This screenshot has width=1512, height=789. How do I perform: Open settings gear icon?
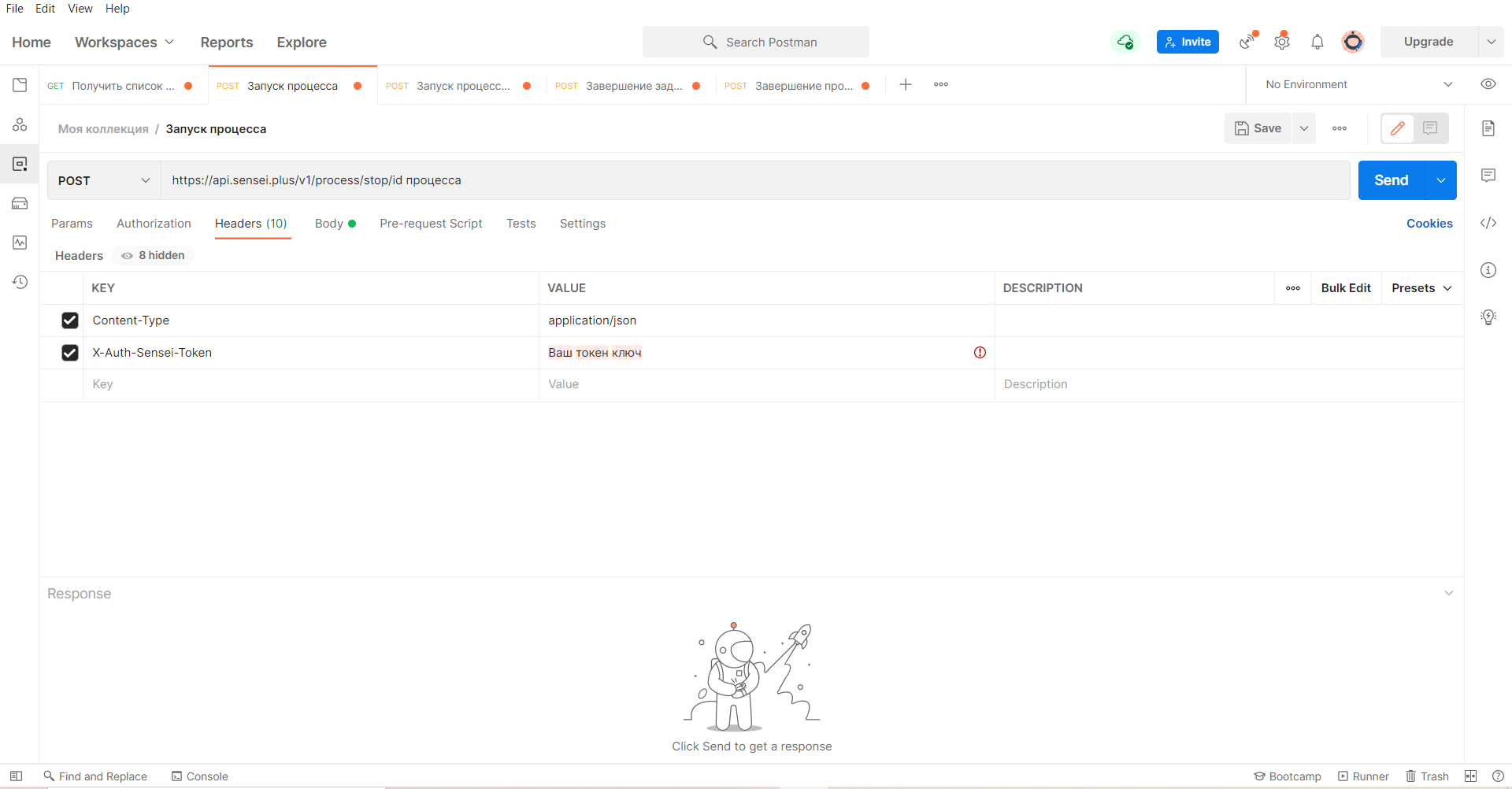click(1282, 42)
